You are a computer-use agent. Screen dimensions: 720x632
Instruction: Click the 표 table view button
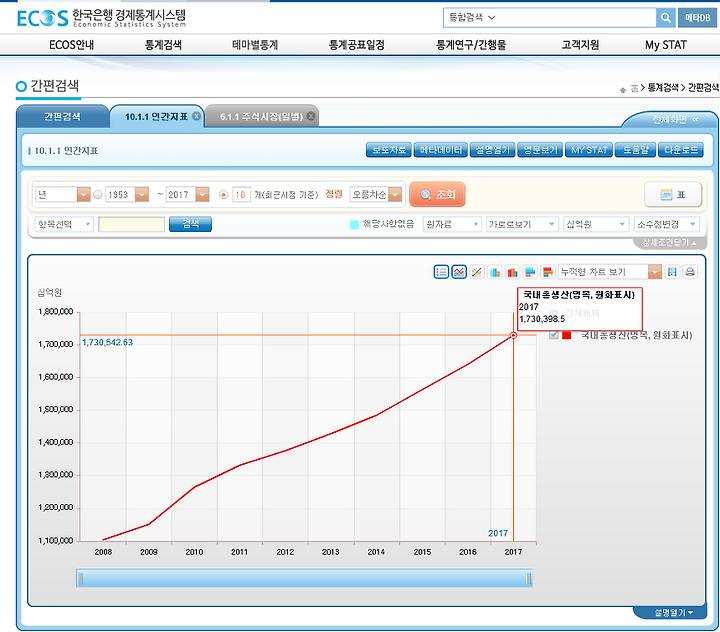pyautogui.click(x=673, y=195)
